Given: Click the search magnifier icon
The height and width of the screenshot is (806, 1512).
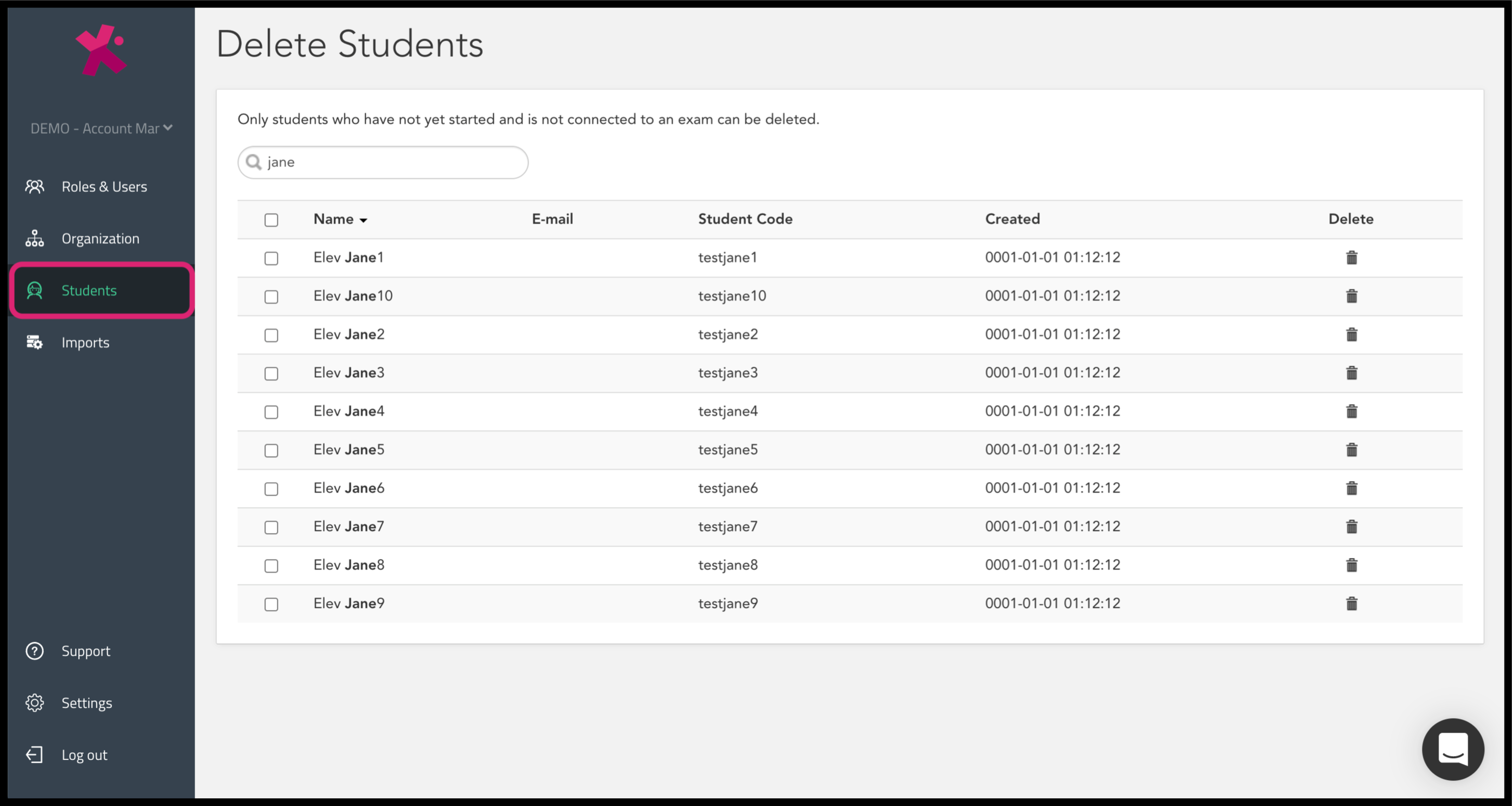Looking at the screenshot, I should click(x=253, y=162).
